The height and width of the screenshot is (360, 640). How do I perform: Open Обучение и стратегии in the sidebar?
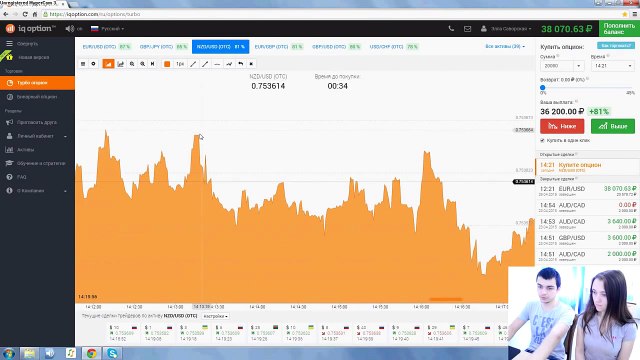coord(37,163)
